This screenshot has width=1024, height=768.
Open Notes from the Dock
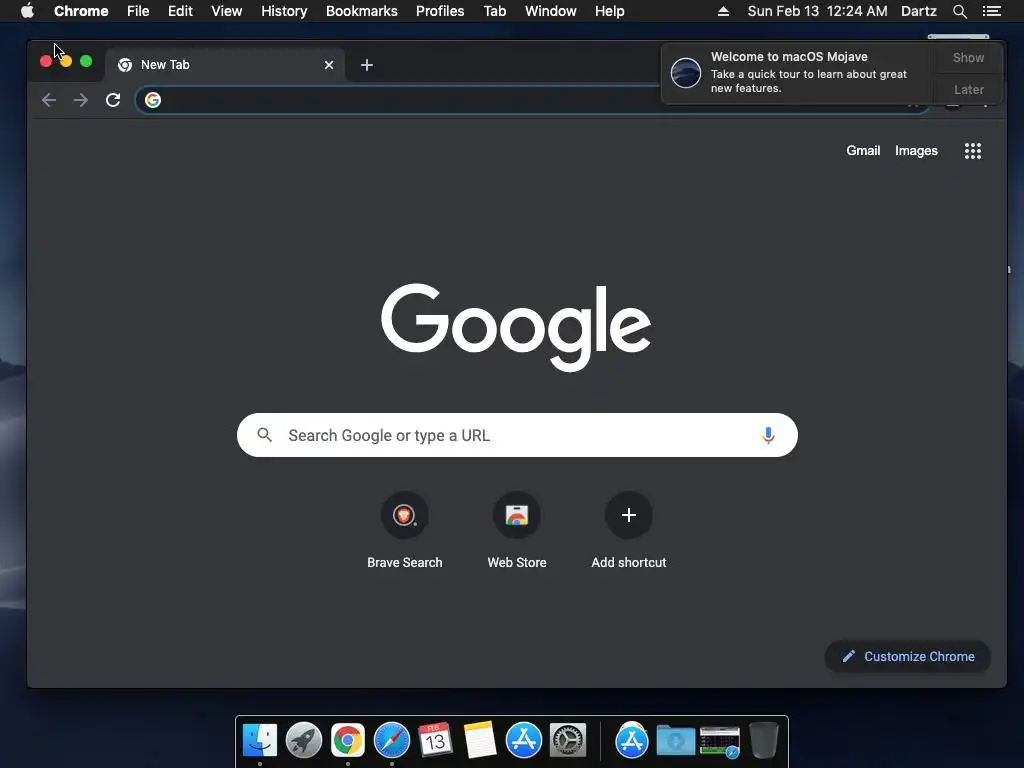(479, 740)
